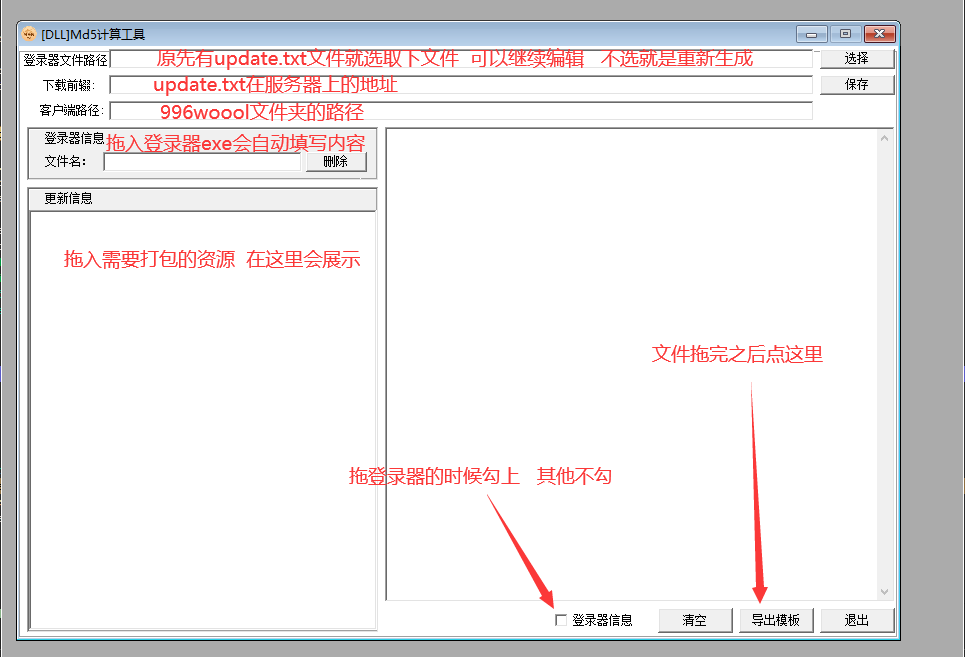The width and height of the screenshot is (965, 657).
Task: Enable the 登录器信息 checkbox
Action: [561, 620]
